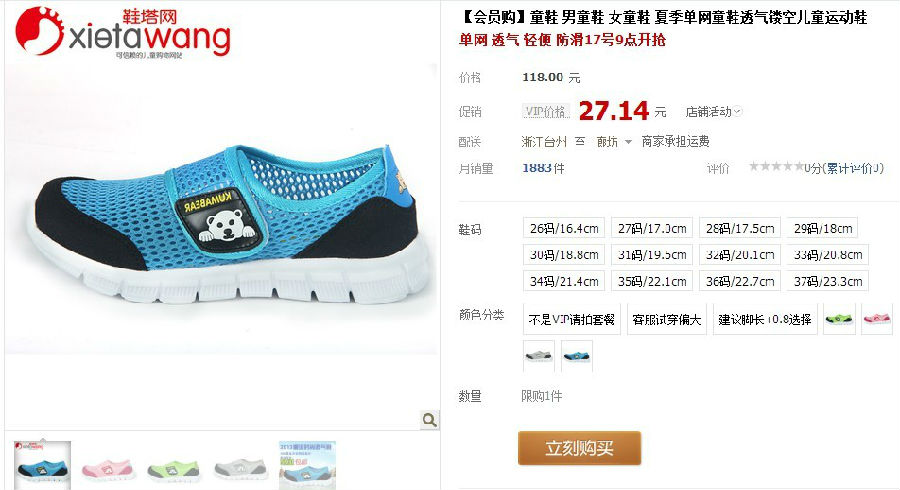
Task: Expand the 店铺活动 dropdown
Action: point(713,111)
